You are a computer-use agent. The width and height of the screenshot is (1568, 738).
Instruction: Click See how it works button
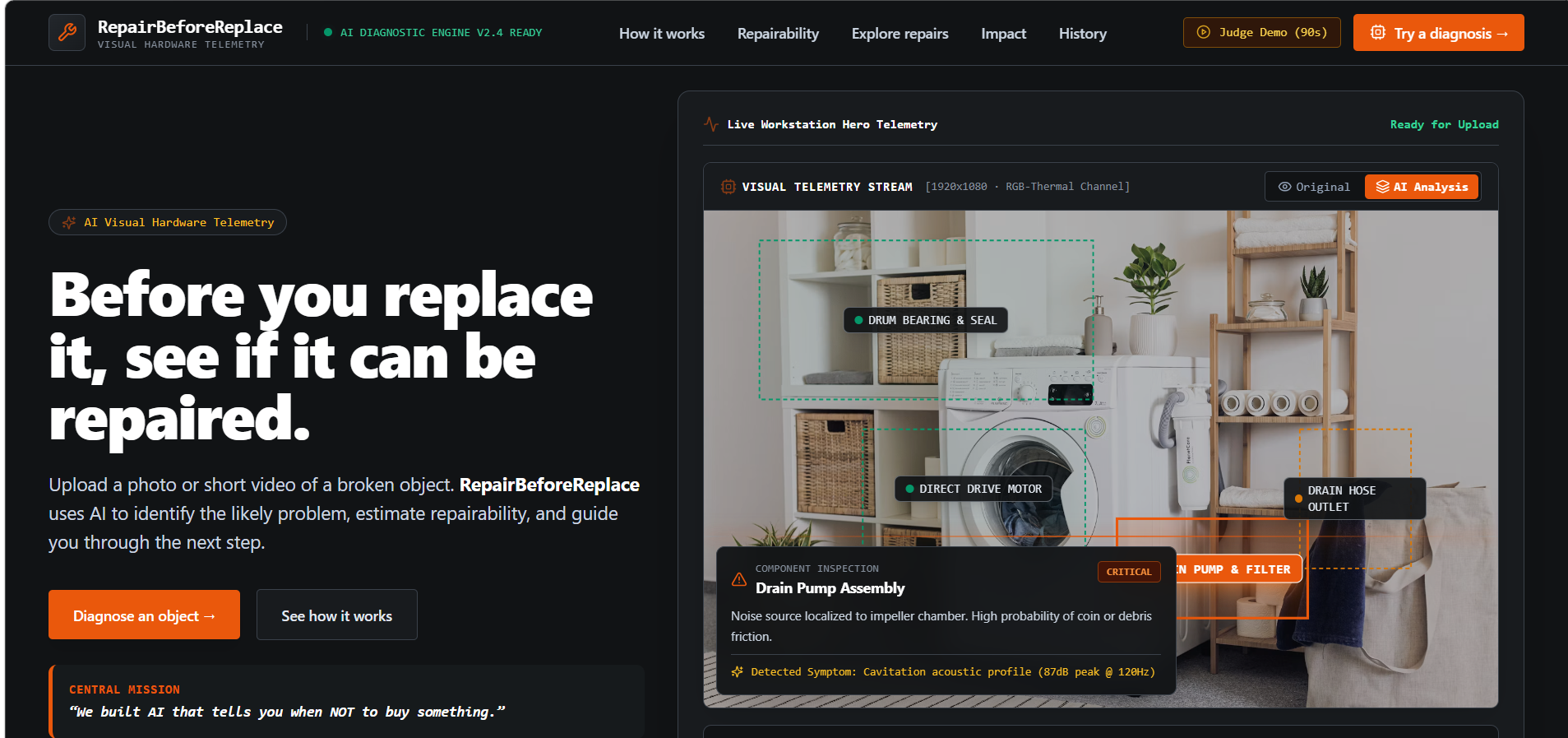click(x=337, y=615)
